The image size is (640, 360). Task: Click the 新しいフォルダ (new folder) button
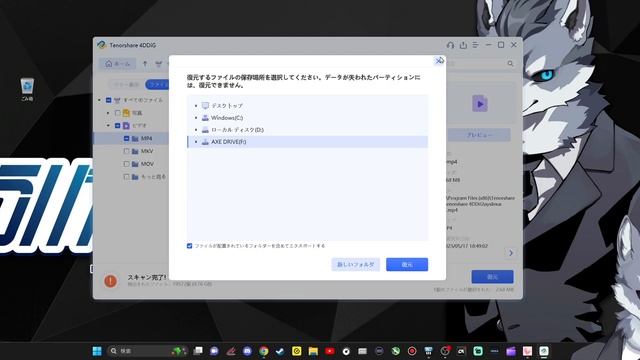coord(356,264)
